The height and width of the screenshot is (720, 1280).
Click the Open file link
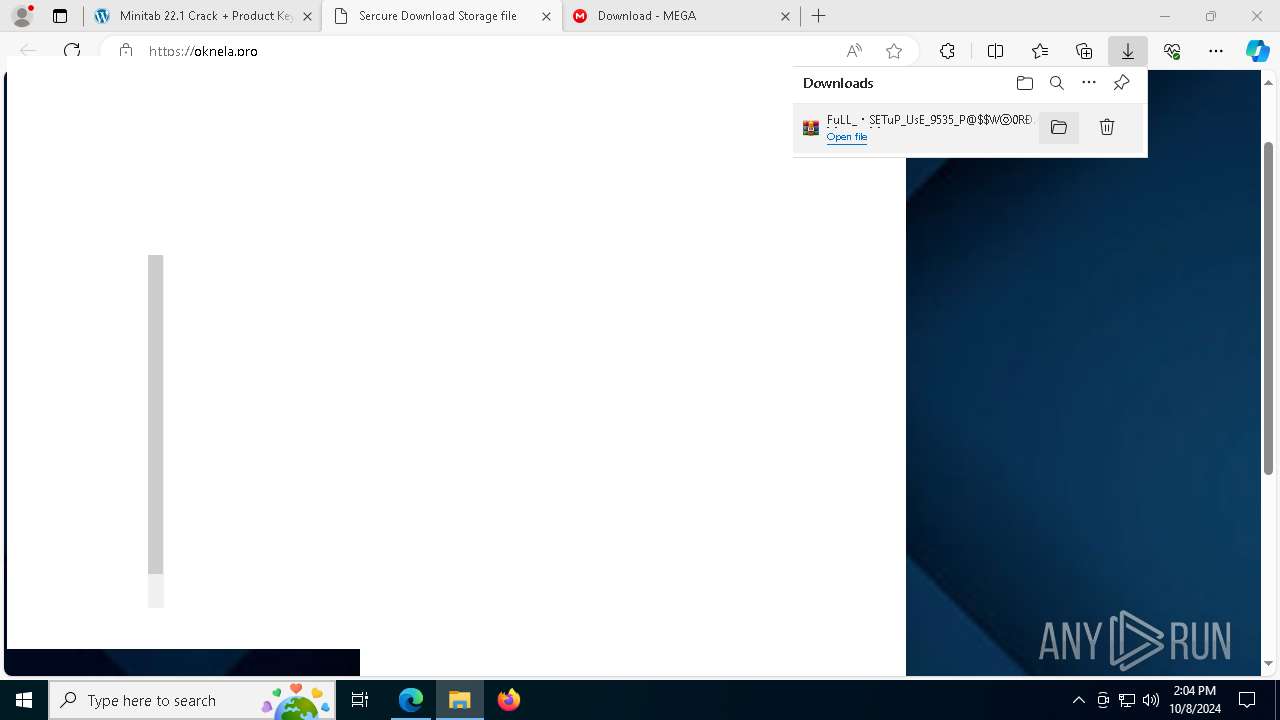click(x=847, y=137)
